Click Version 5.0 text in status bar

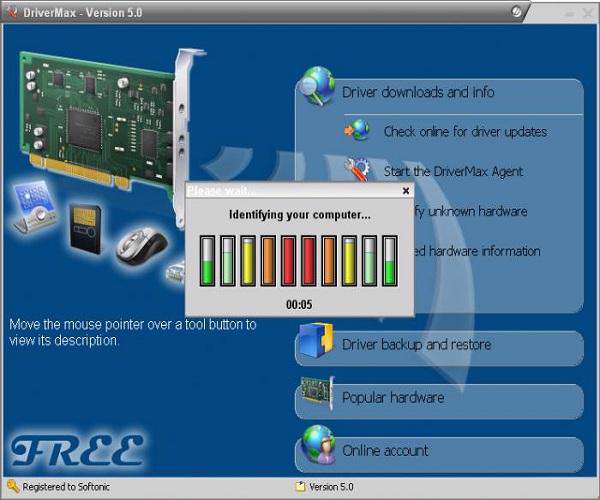click(331, 487)
